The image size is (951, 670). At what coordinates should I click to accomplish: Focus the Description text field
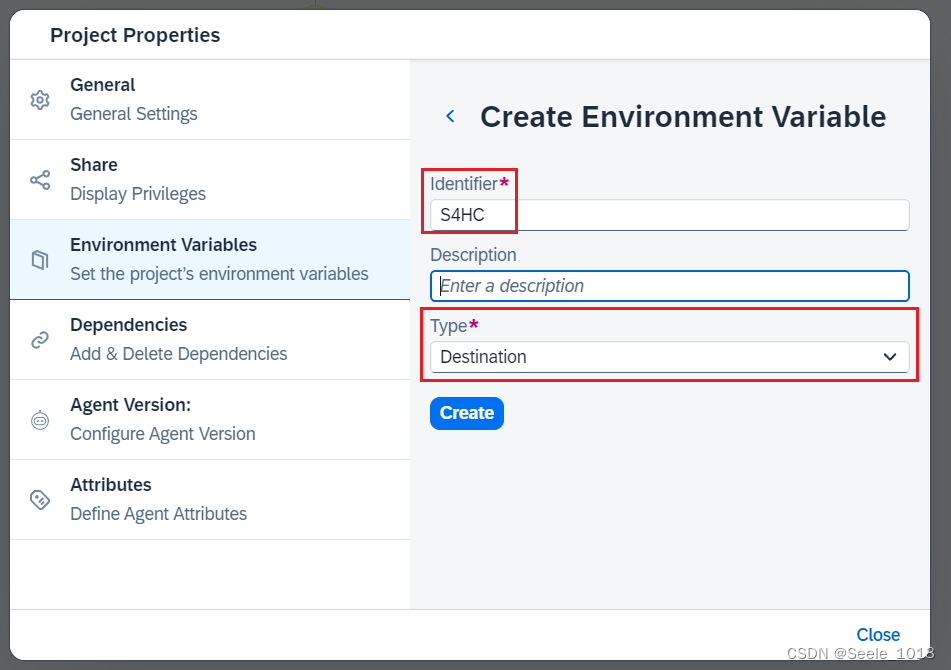(x=669, y=286)
